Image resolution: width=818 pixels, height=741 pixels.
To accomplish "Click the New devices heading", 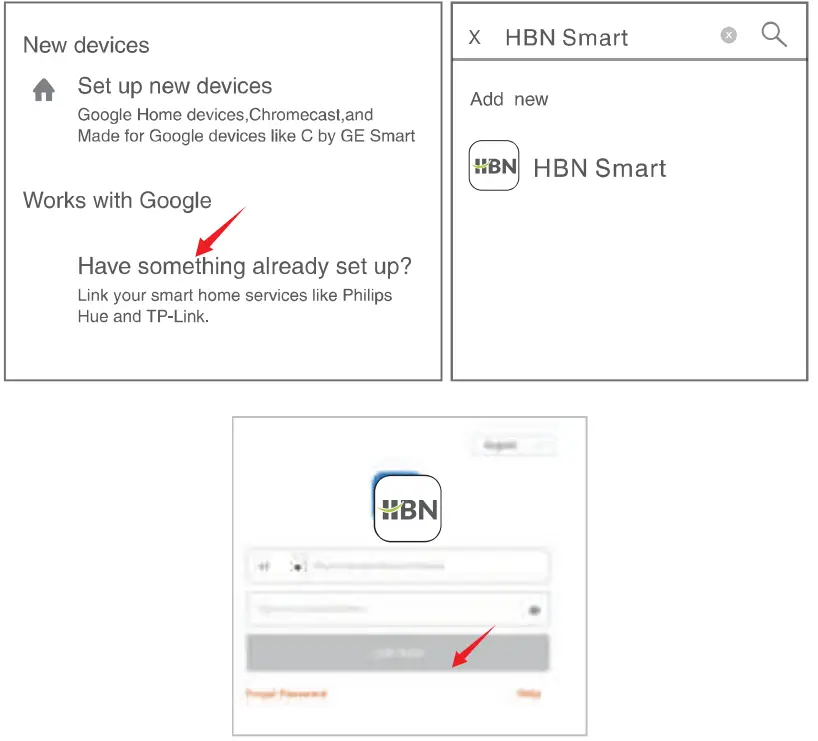I will coord(86,45).
